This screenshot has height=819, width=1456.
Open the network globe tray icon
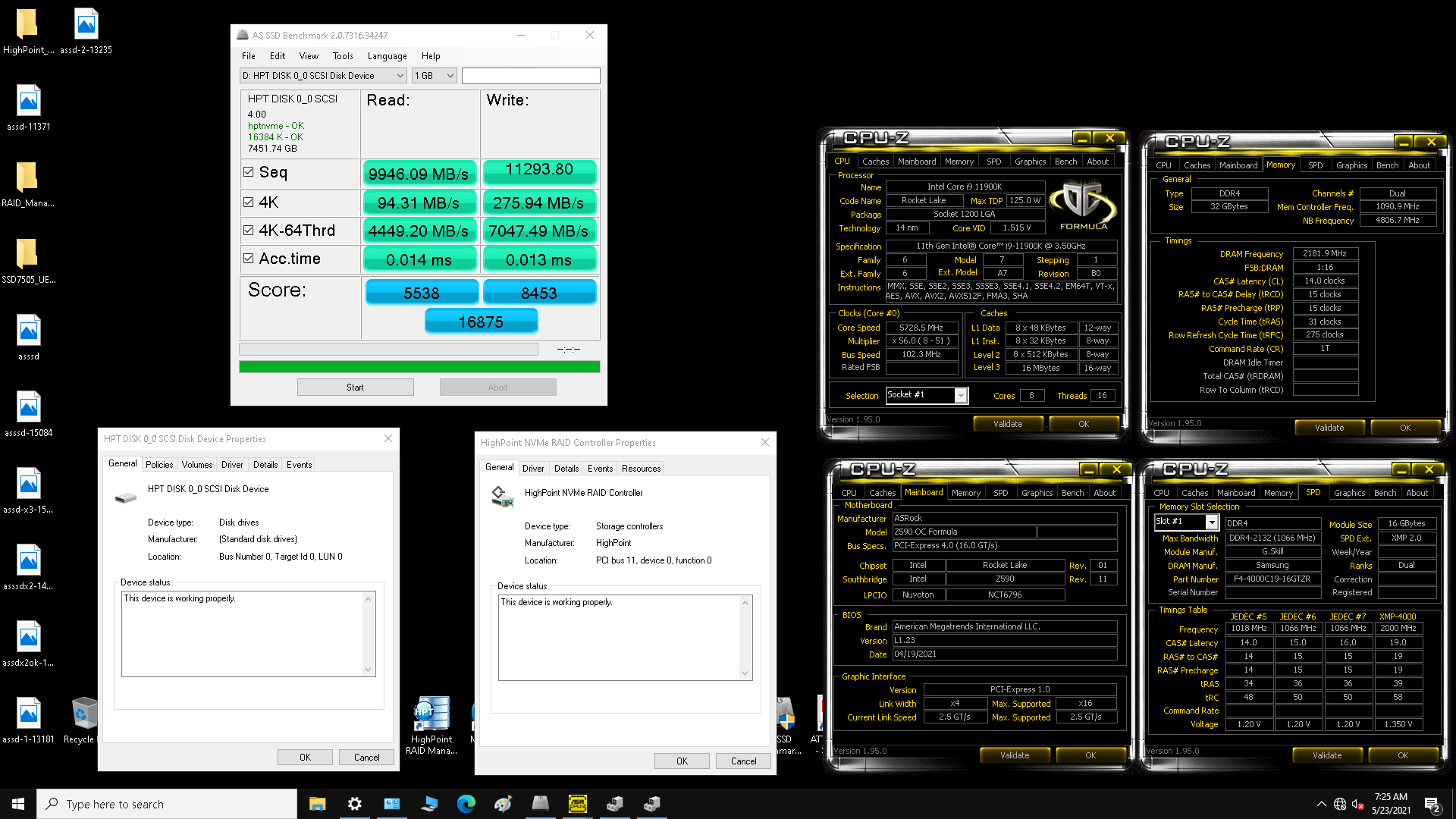[x=1340, y=804]
